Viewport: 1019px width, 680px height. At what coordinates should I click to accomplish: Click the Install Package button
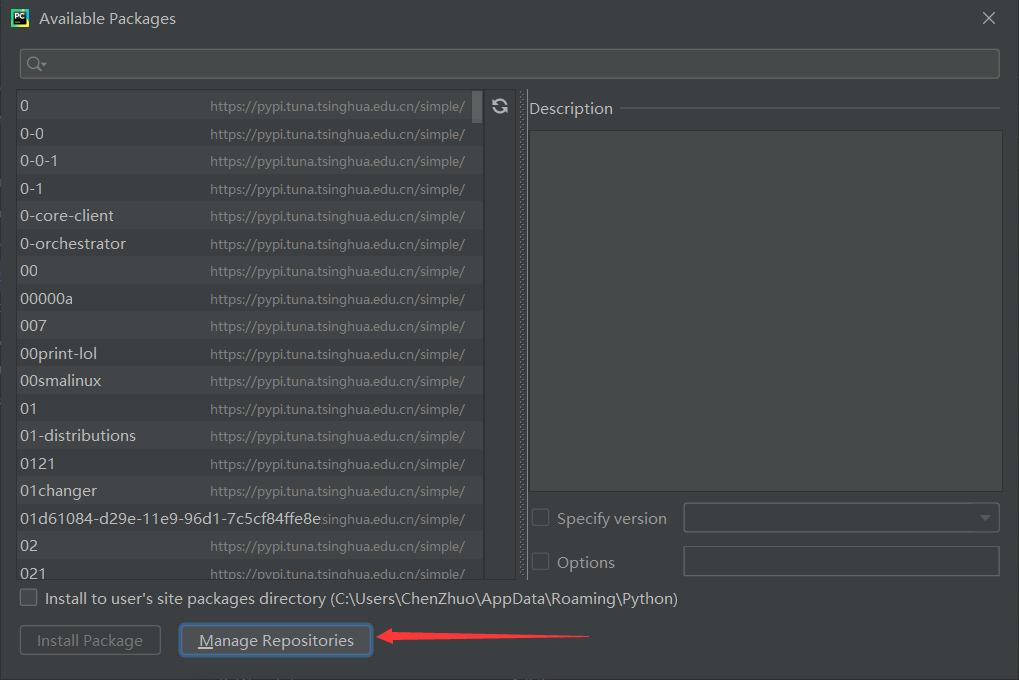(90, 640)
